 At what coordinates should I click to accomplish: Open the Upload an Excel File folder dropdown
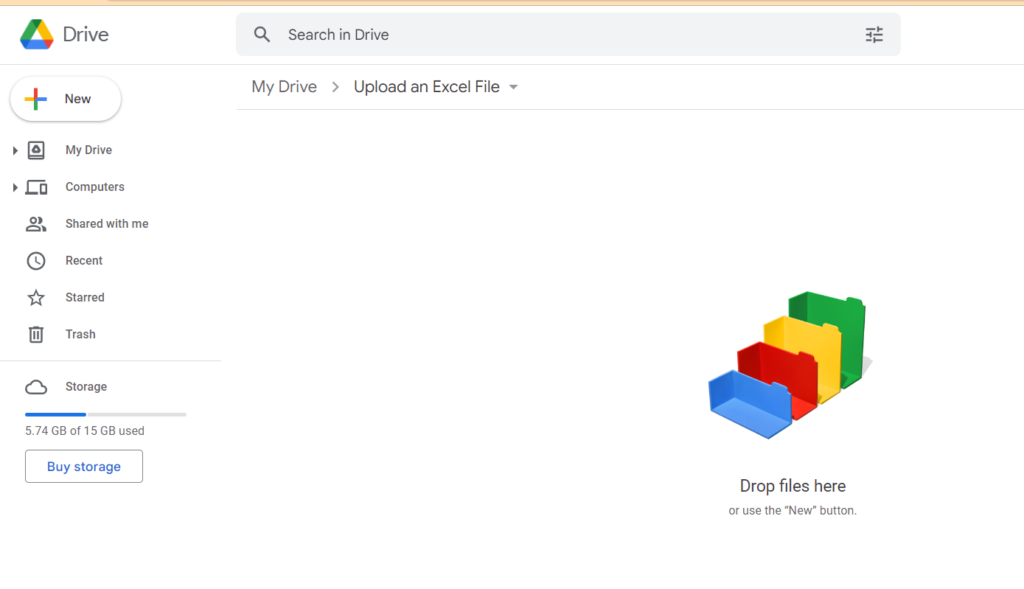(513, 87)
